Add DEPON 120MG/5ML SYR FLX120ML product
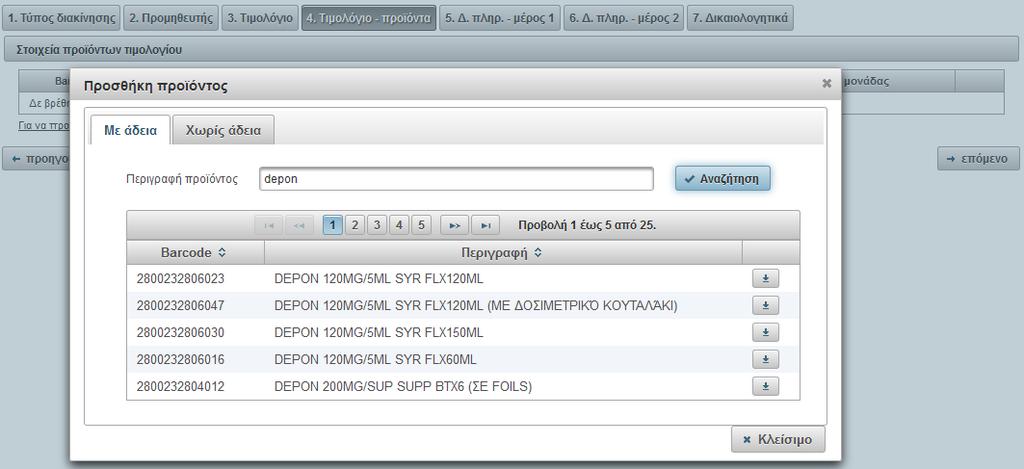This screenshot has height=469, width=1024. pyautogui.click(x=765, y=278)
